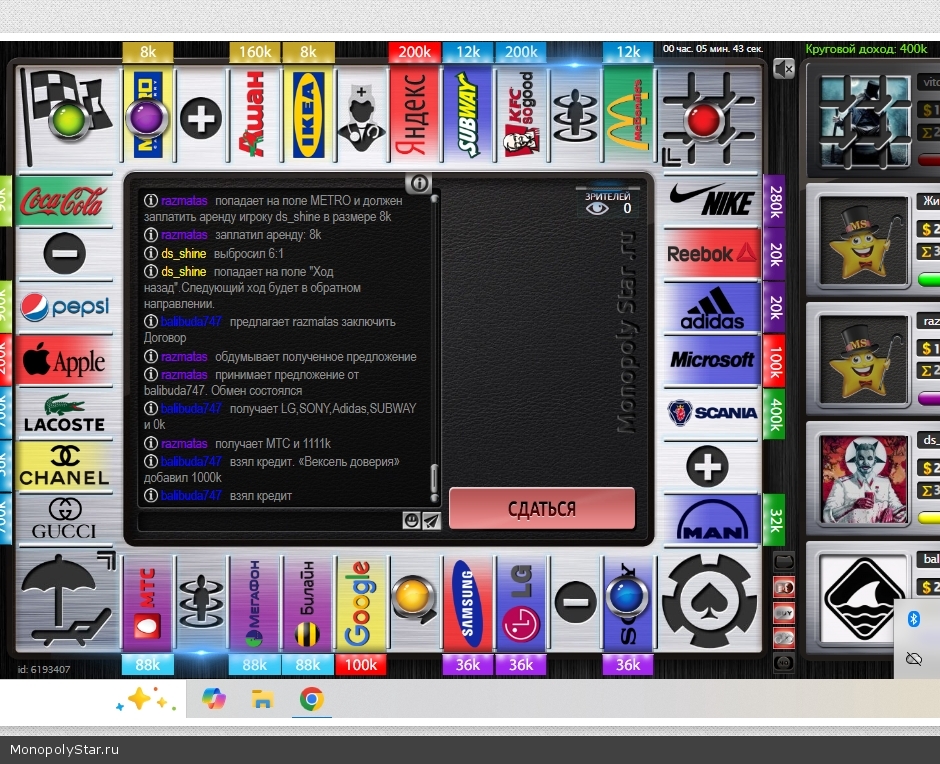
Task: Select the MAN property tile
Action: (x=712, y=519)
